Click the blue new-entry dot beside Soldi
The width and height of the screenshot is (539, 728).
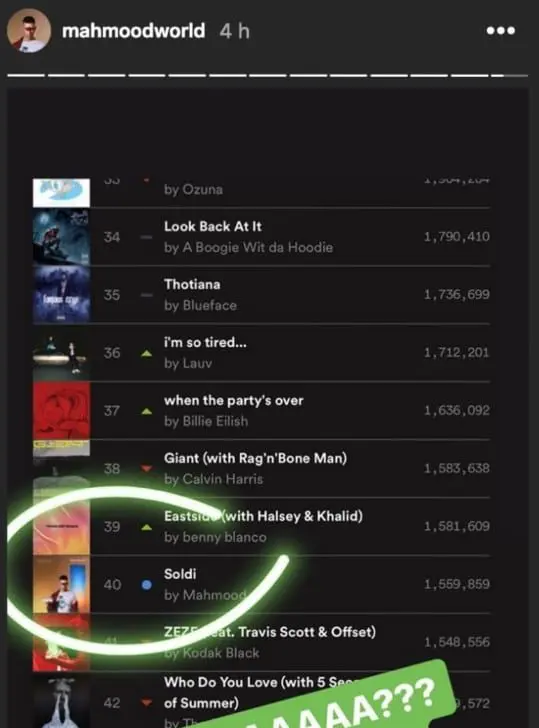tap(146, 585)
